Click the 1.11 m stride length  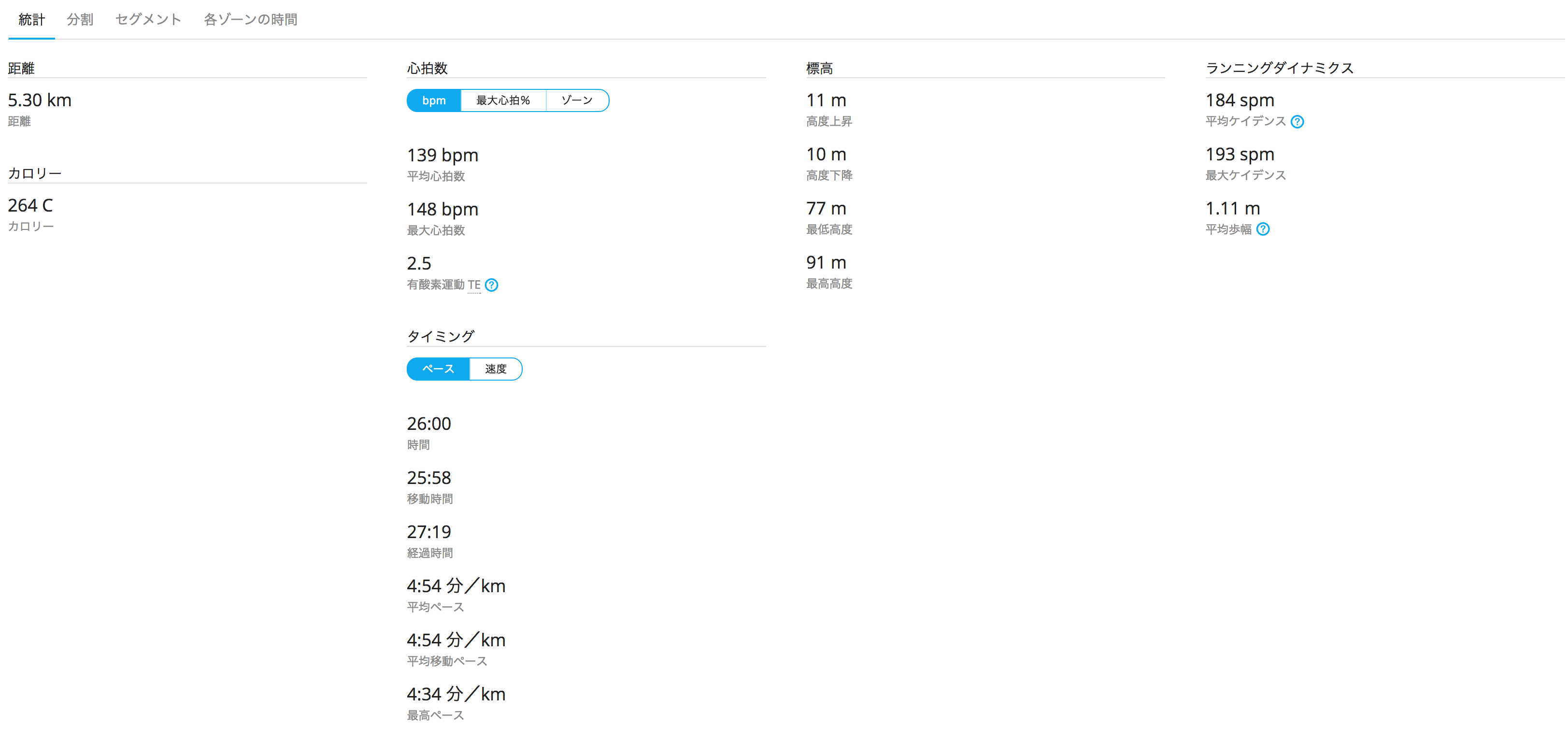click(x=1233, y=208)
